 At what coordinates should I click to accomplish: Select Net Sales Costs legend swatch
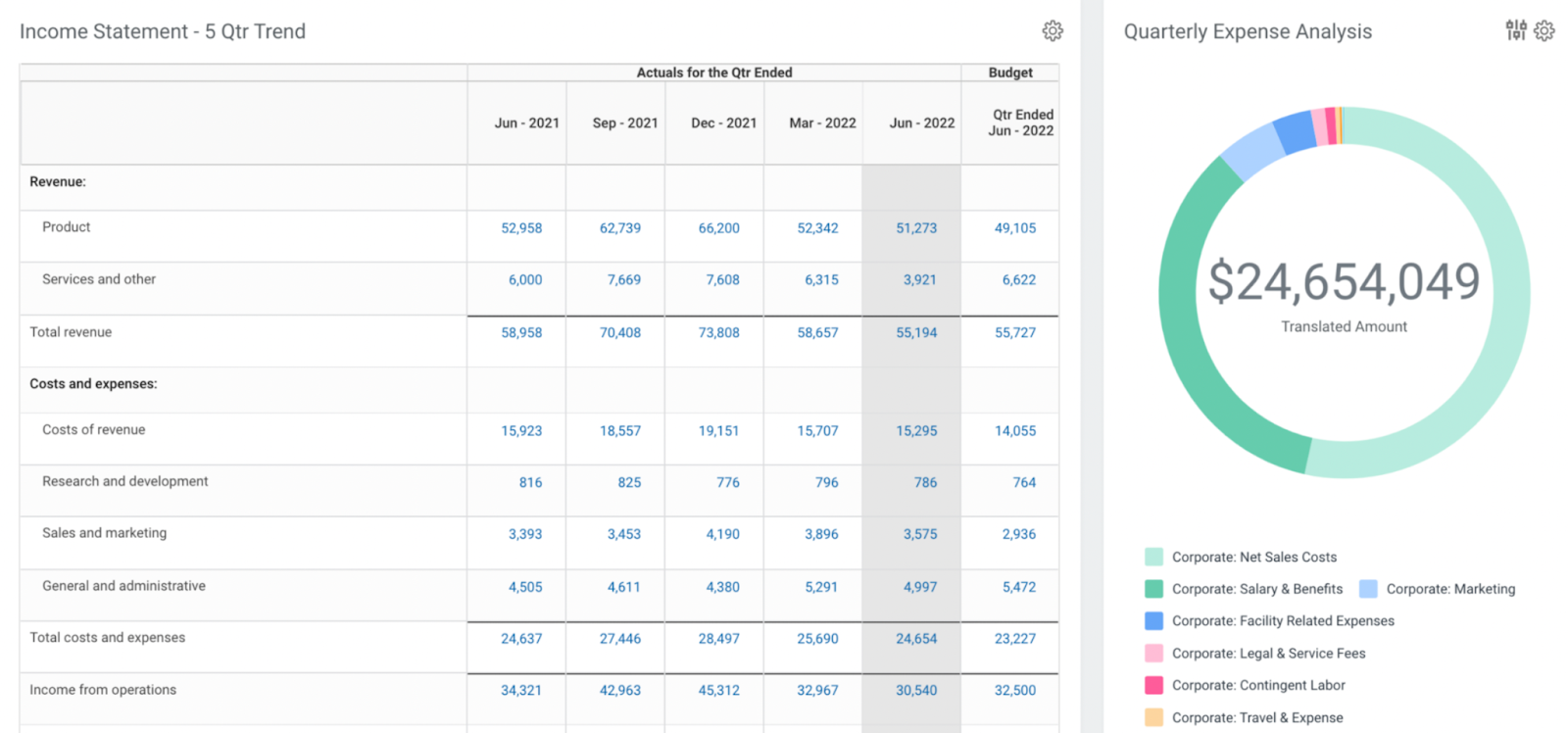click(x=1154, y=557)
